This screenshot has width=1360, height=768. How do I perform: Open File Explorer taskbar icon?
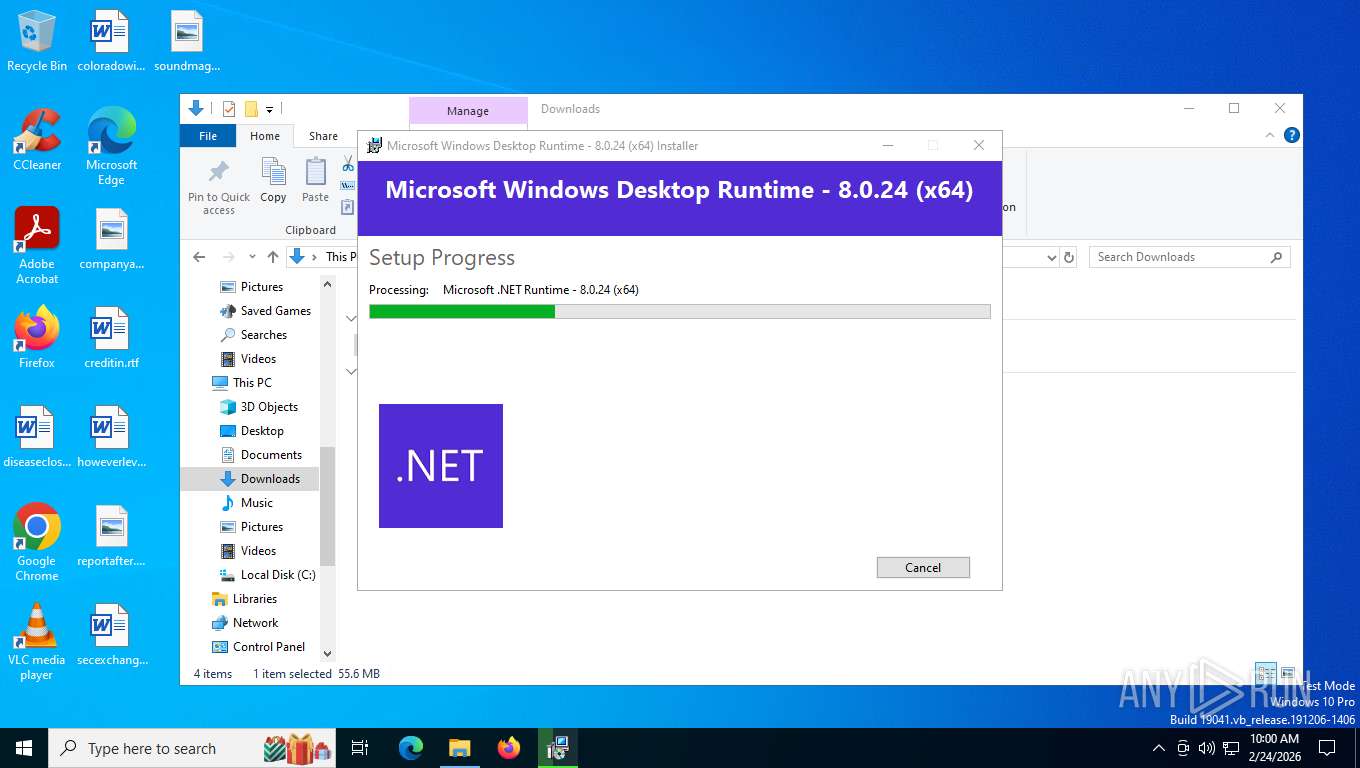[x=459, y=748]
